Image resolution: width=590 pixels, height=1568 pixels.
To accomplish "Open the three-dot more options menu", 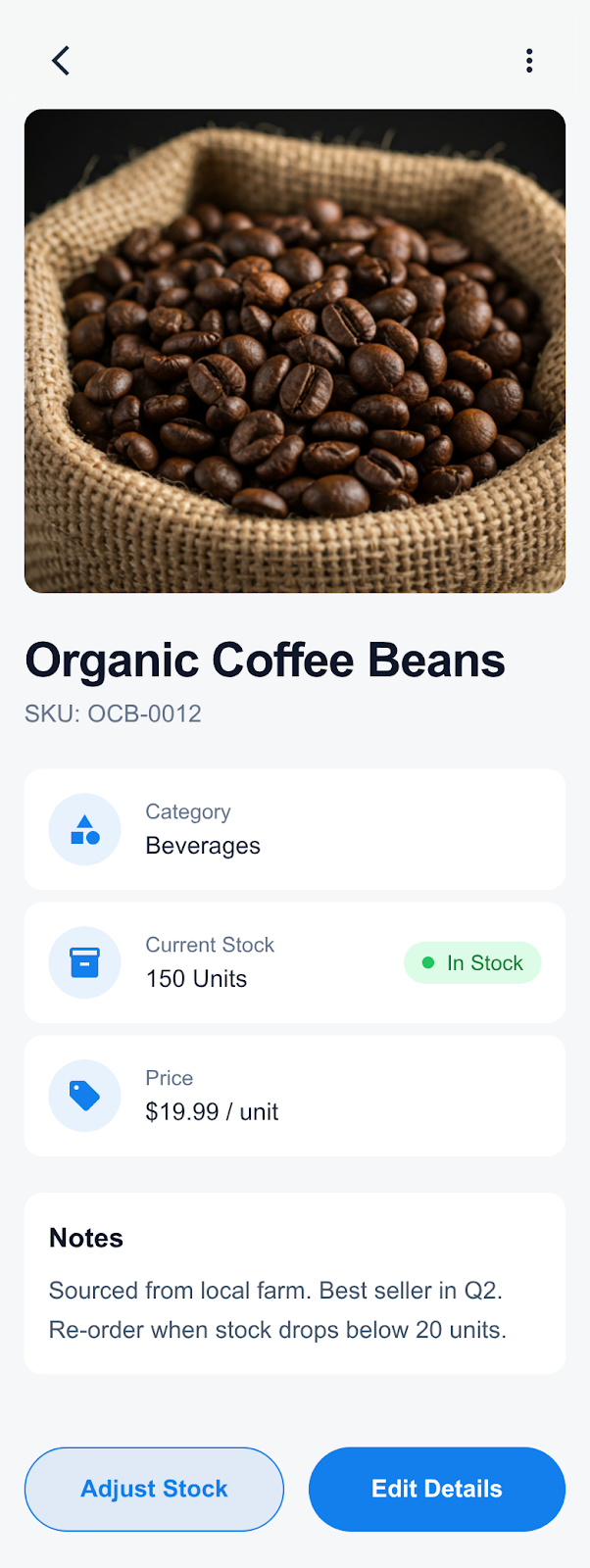I will point(529,61).
